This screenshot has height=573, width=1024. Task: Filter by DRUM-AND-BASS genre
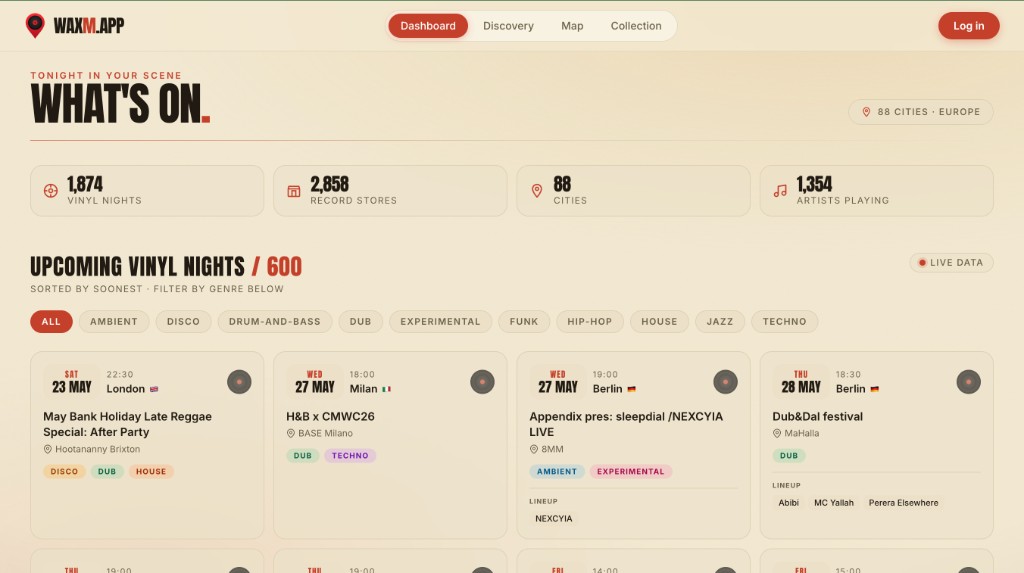click(274, 321)
